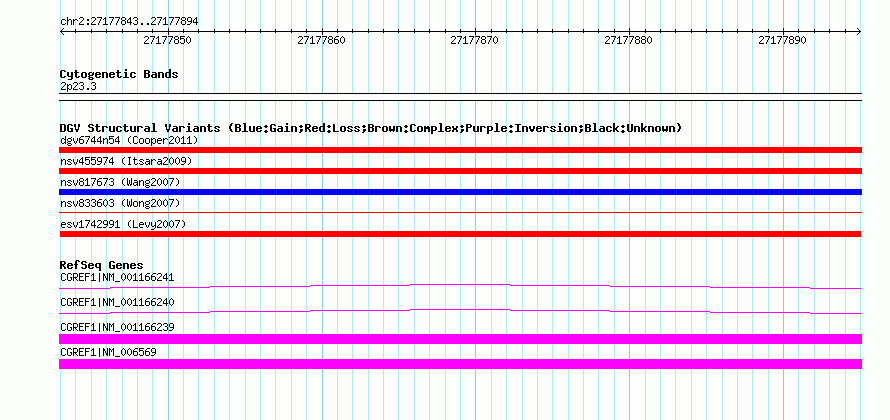Select the esv1742991 (Levy2007) label
890x420 pixels.
tap(123, 224)
